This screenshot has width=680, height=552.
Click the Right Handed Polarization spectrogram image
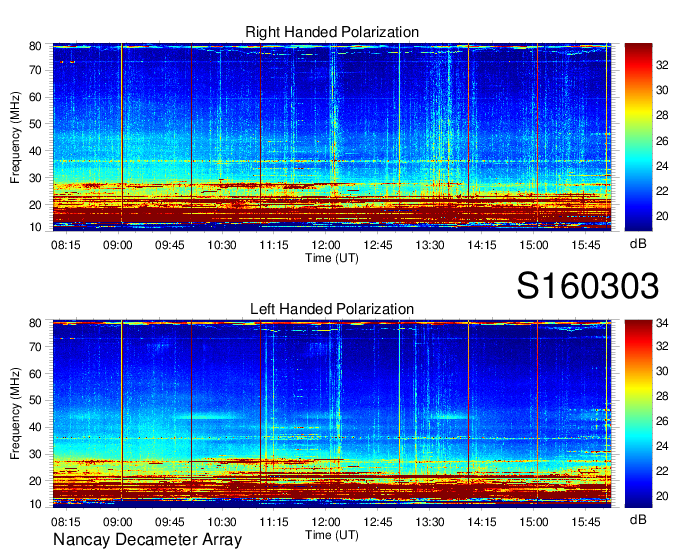tap(332, 137)
